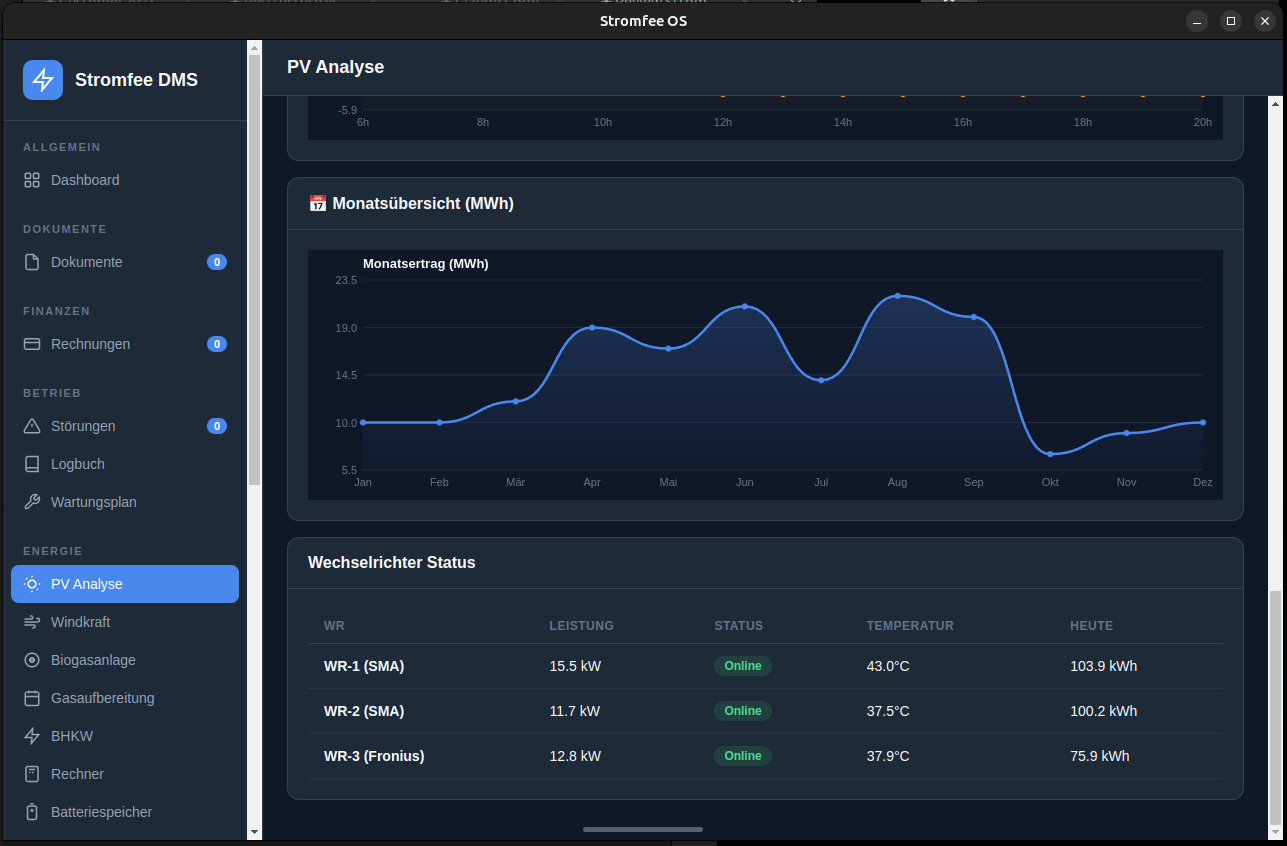The image size is (1287, 846).
Task: Click the sidebar scroll down arrow
Action: 254,831
